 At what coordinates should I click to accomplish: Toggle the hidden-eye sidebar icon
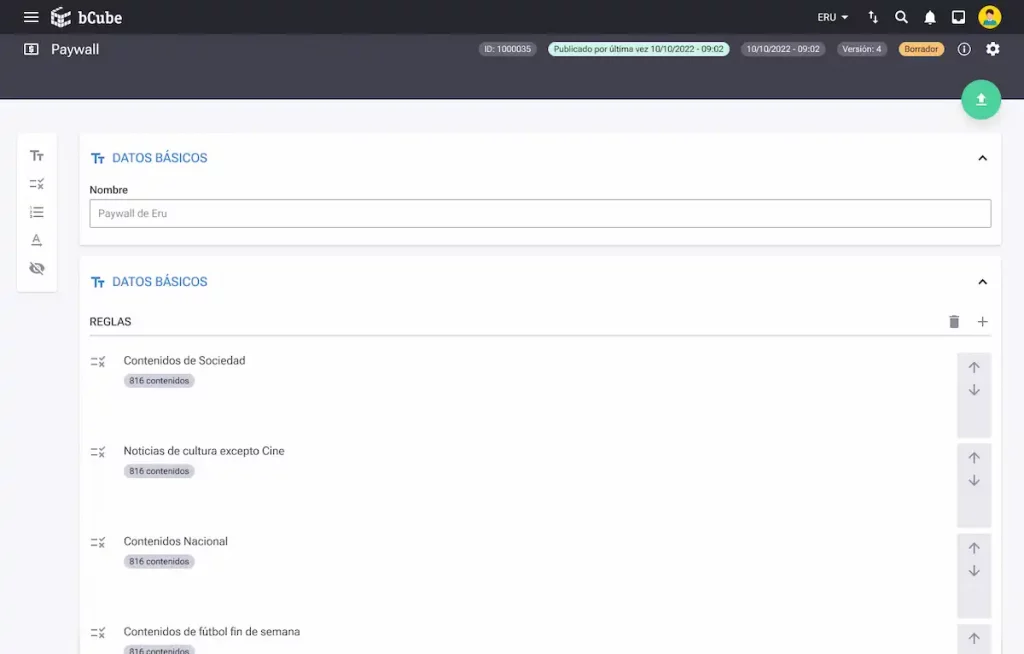[x=37, y=268]
